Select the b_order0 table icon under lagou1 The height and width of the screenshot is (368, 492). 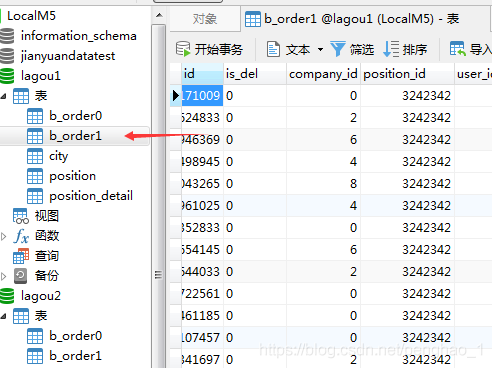point(35,116)
